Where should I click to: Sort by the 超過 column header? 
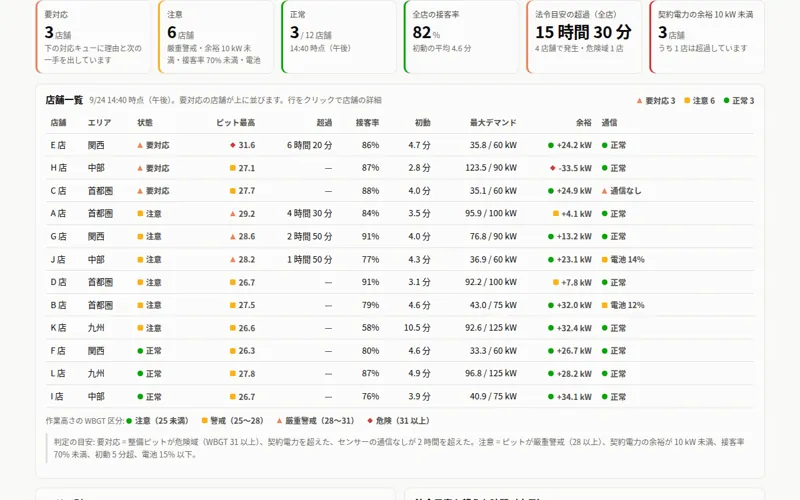324,122
